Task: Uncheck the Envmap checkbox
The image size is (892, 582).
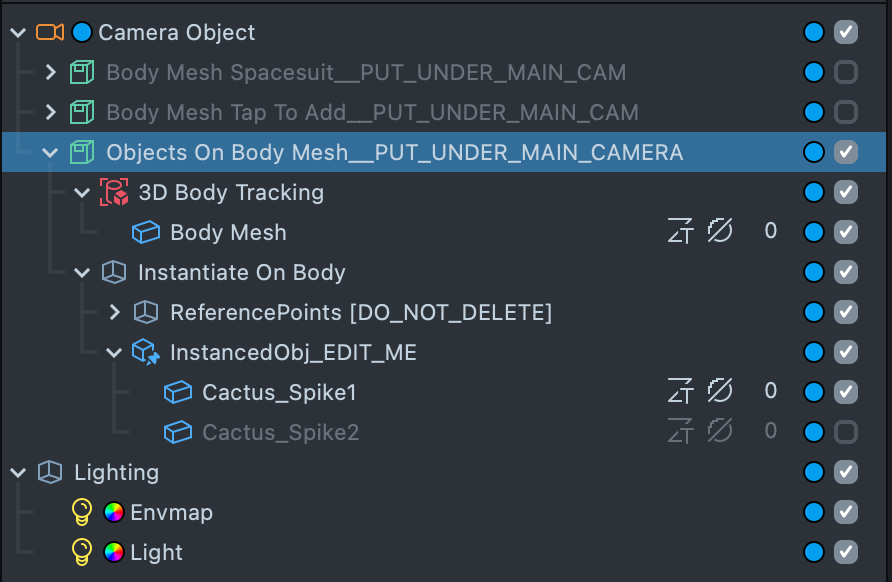Action: 846,512
